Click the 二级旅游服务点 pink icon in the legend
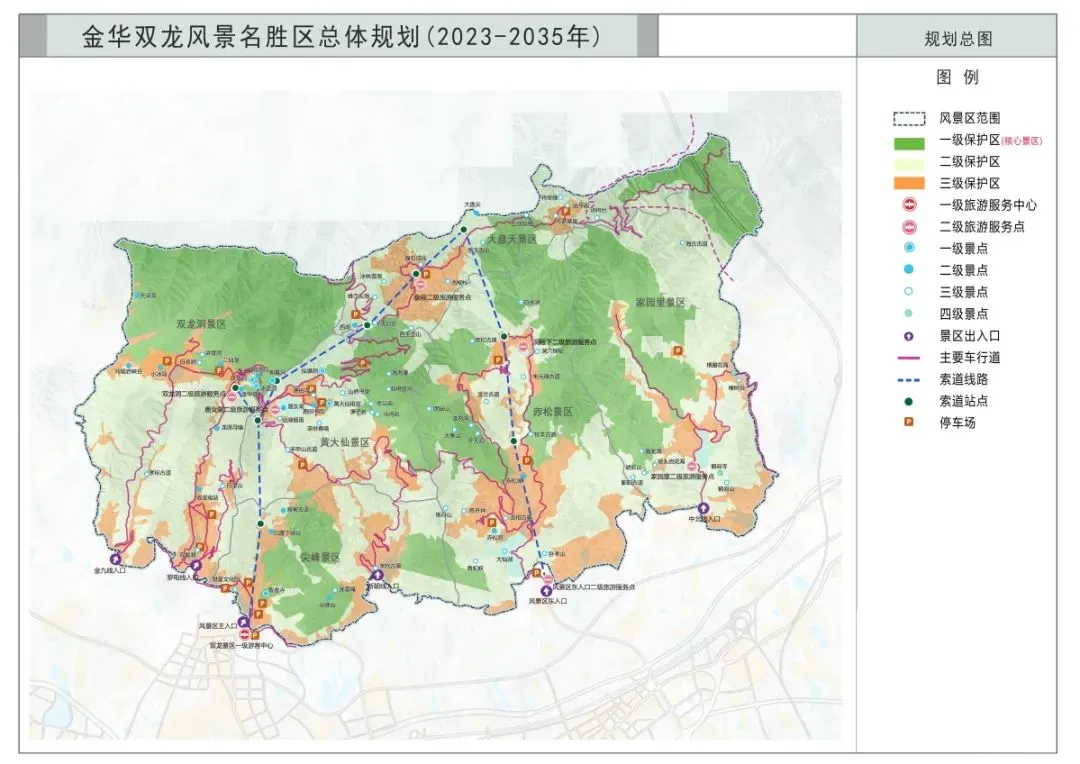The image size is (1080, 764). (x=909, y=227)
